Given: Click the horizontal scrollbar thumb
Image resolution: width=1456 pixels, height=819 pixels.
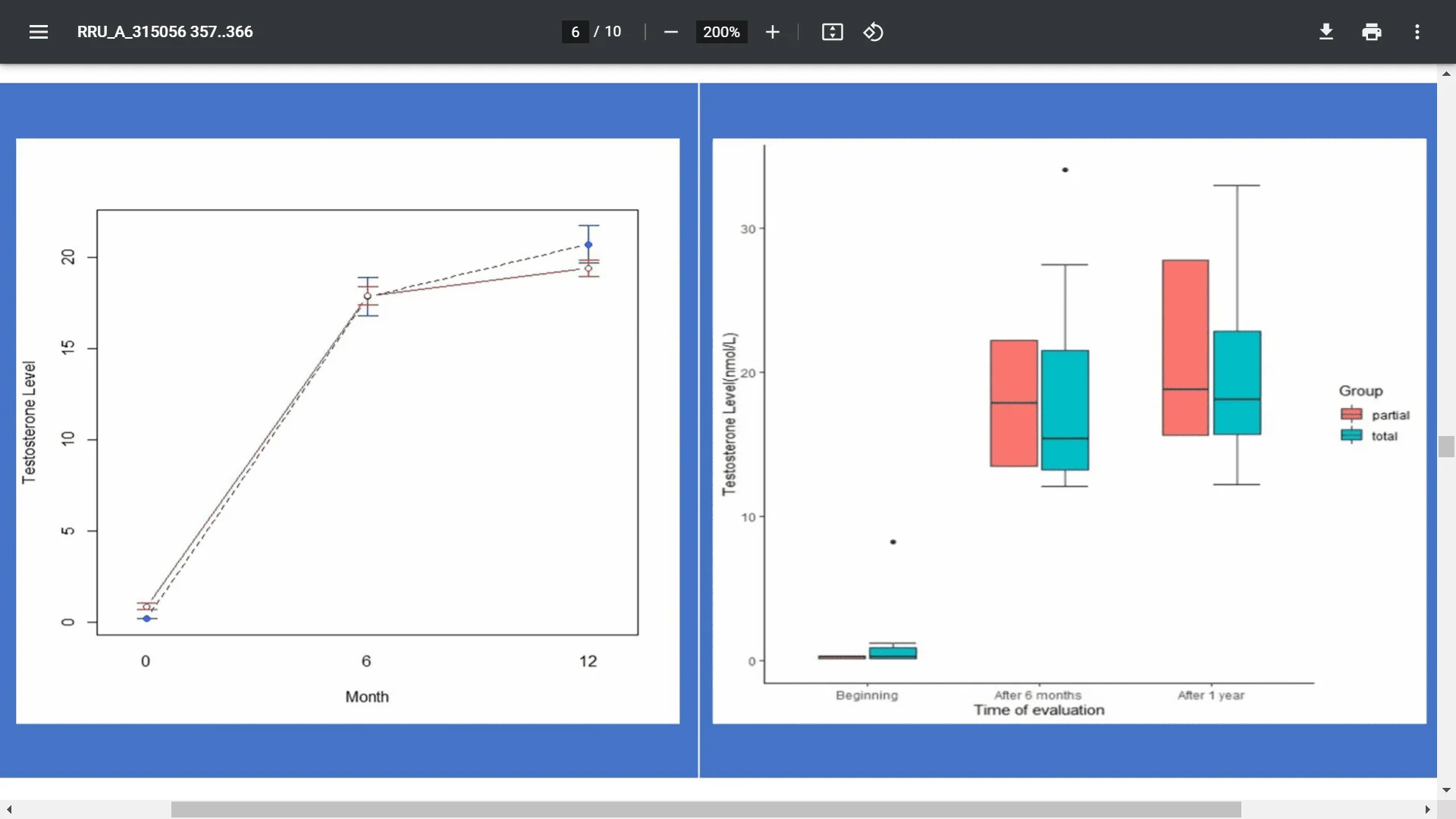Looking at the screenshot, I should [x=706, y=809].
